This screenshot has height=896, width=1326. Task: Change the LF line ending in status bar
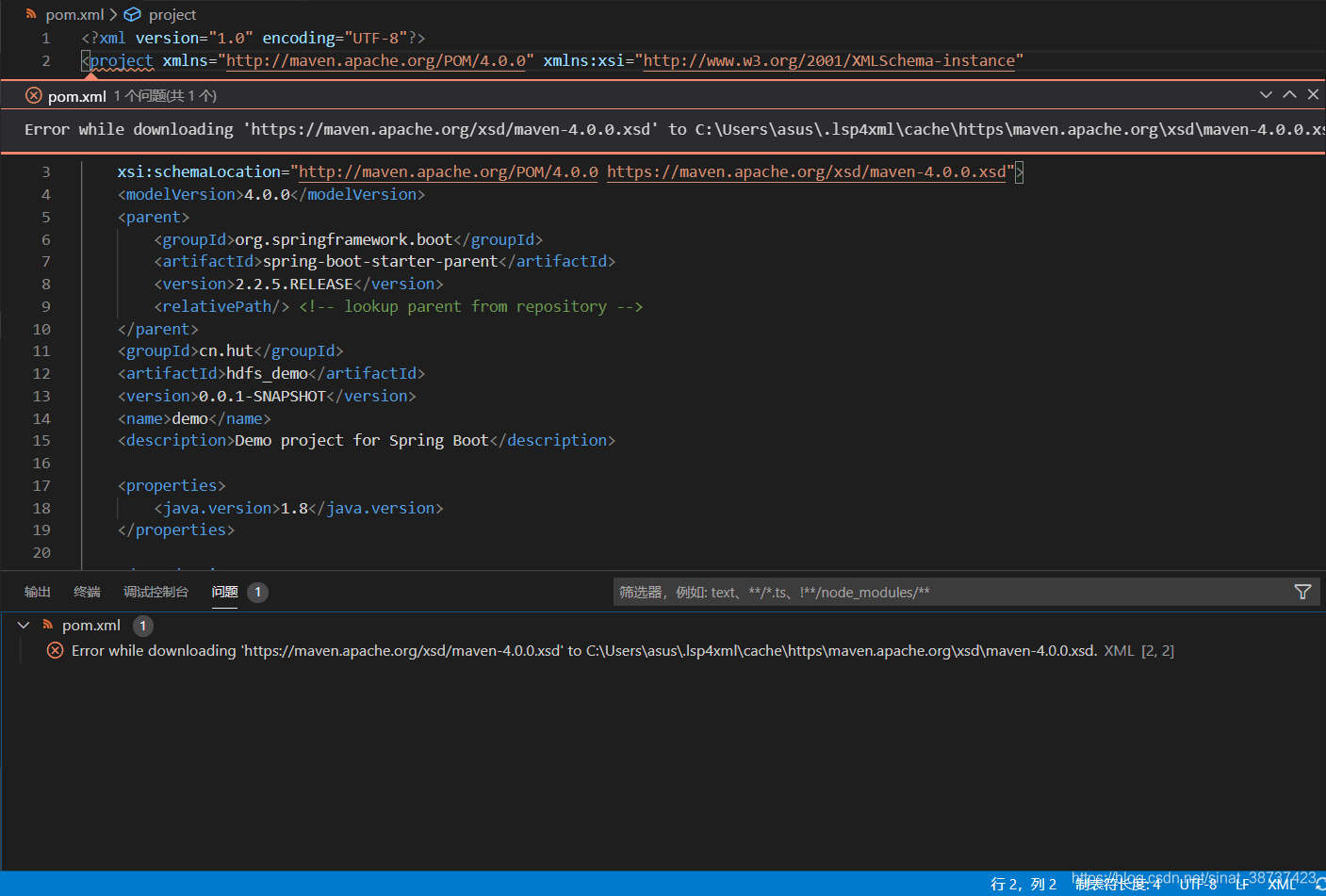pyautogui.click(x=1242, y=884)
